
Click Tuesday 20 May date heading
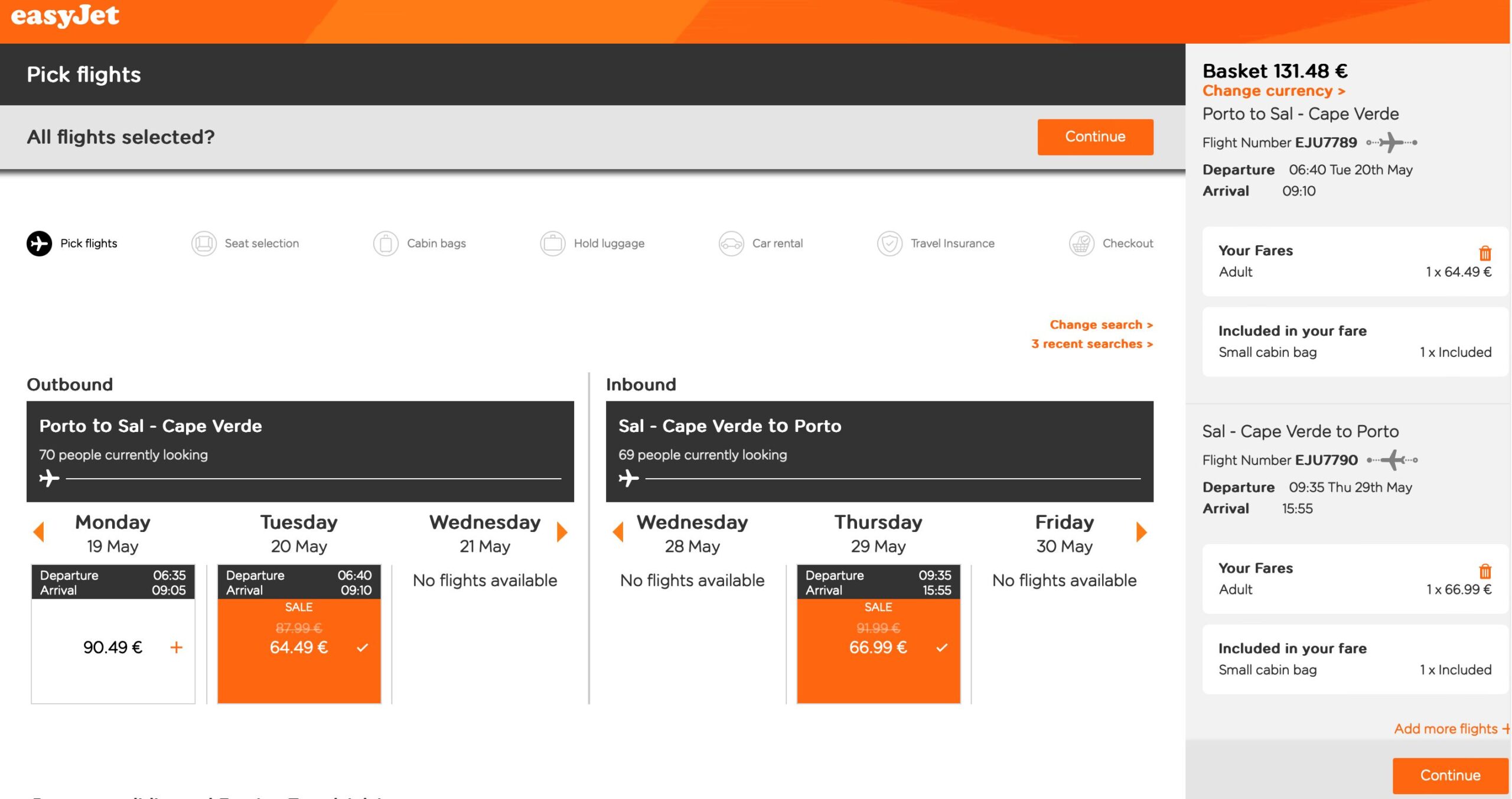[299, 534]
